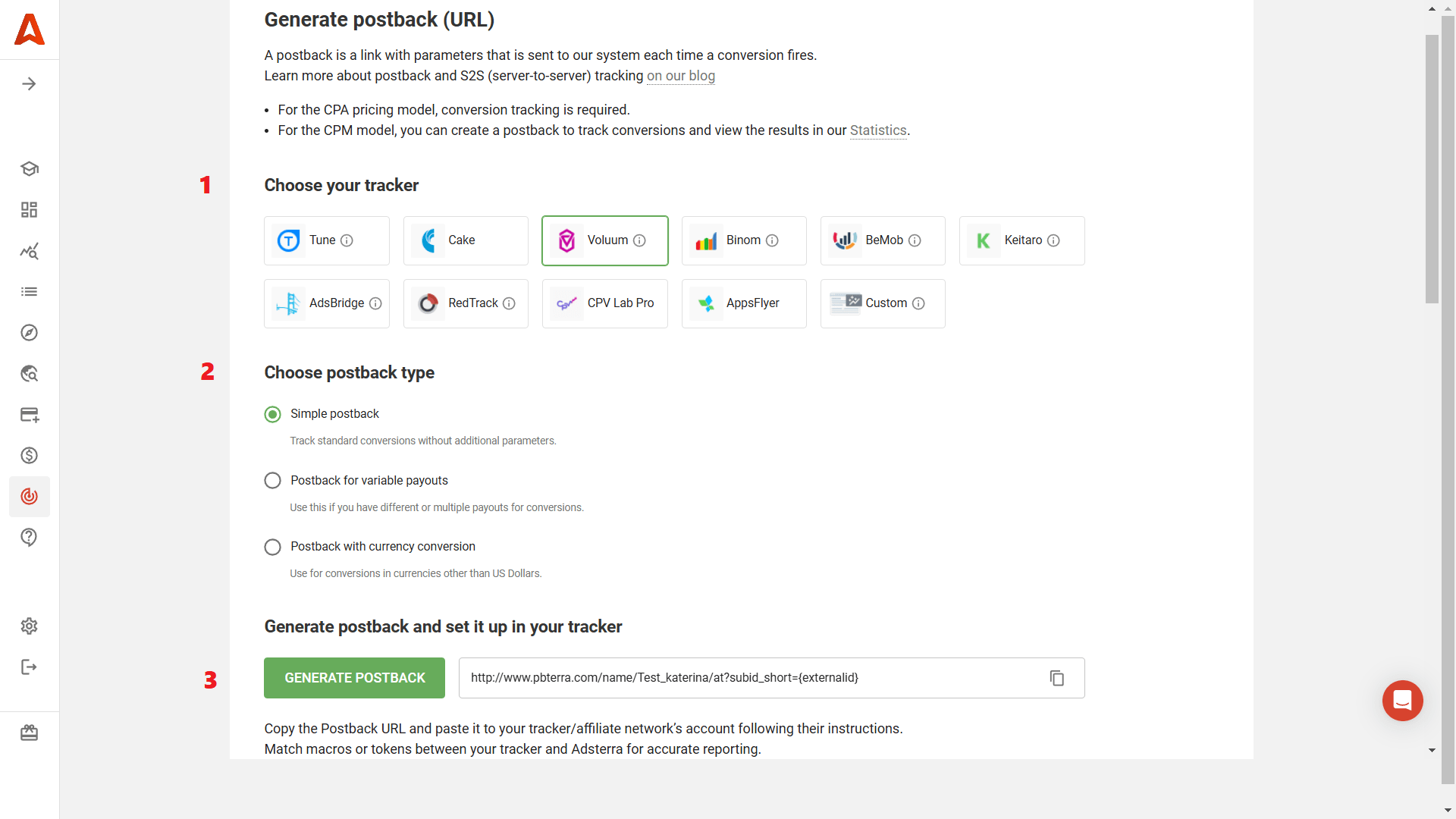Select the Cake tracker option

(x=466, y=240)
